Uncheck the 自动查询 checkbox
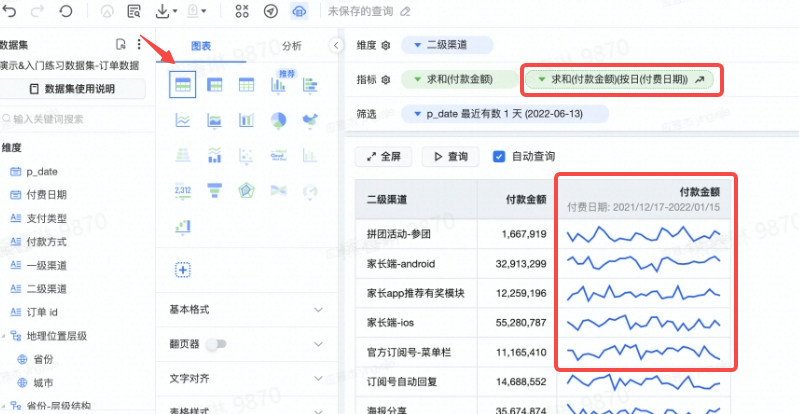The image size is (799, 414). tap(499, 157)
